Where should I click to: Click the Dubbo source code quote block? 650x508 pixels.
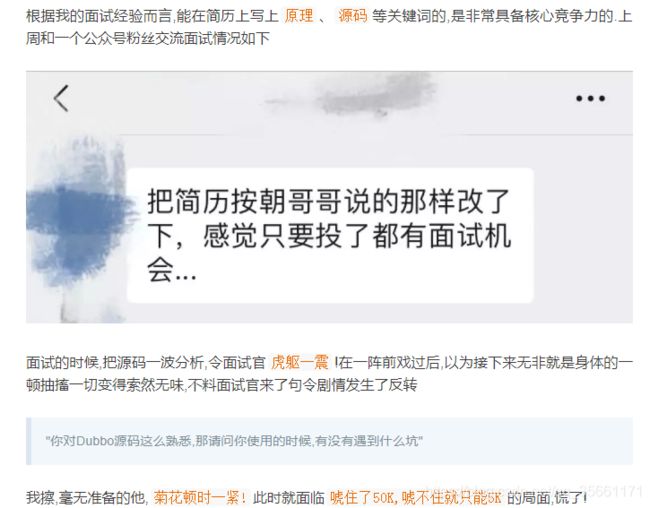330,441
